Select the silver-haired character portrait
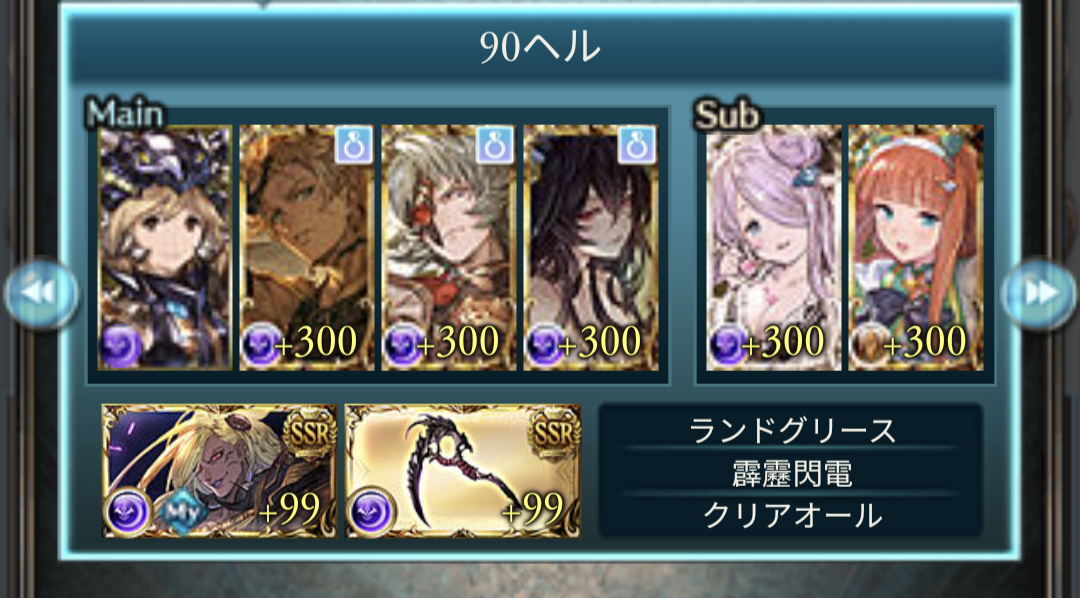This screenshot has width=1080, height=598. [x=448, y=248]
